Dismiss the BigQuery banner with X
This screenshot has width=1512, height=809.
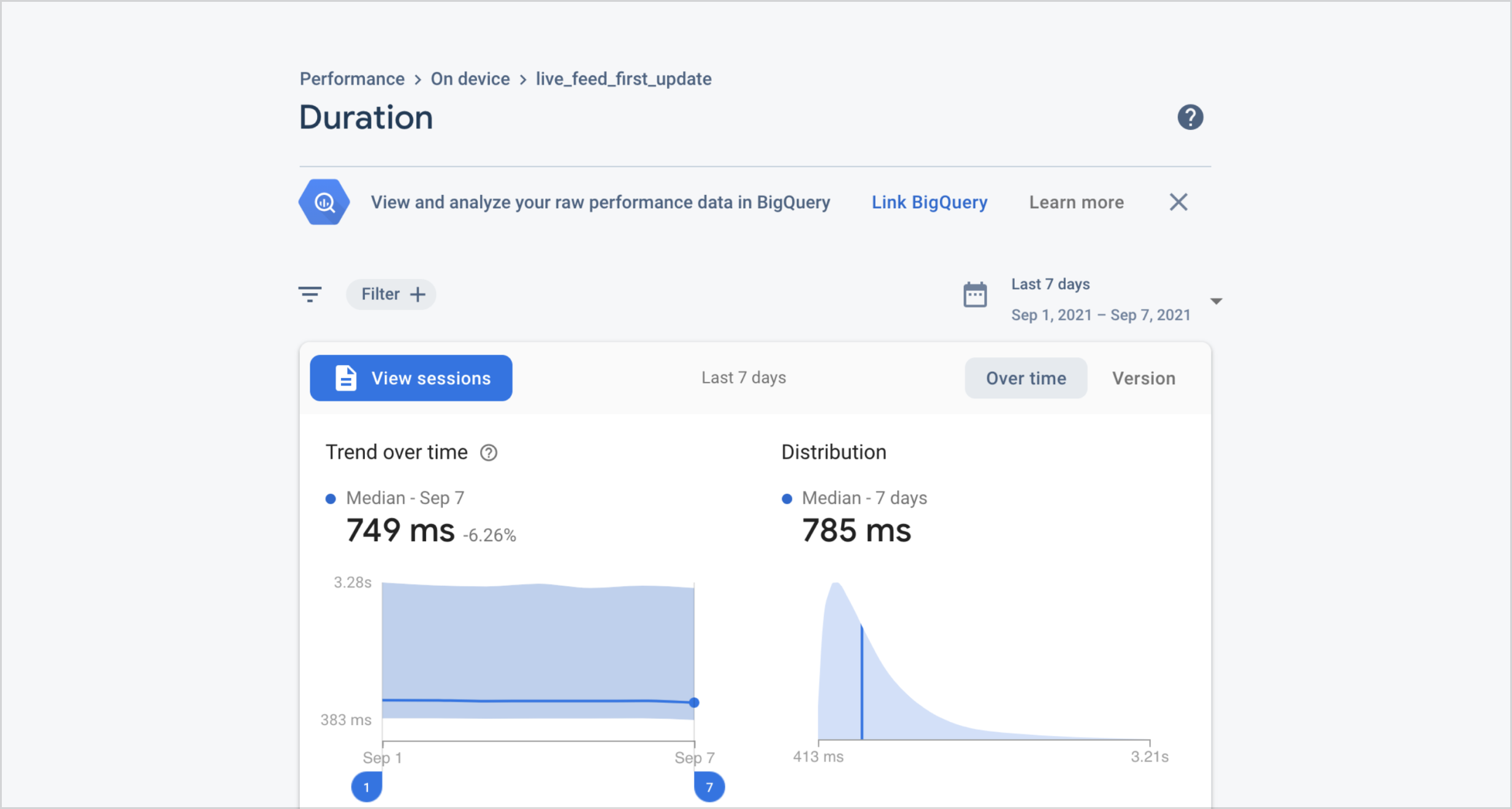1178,202
